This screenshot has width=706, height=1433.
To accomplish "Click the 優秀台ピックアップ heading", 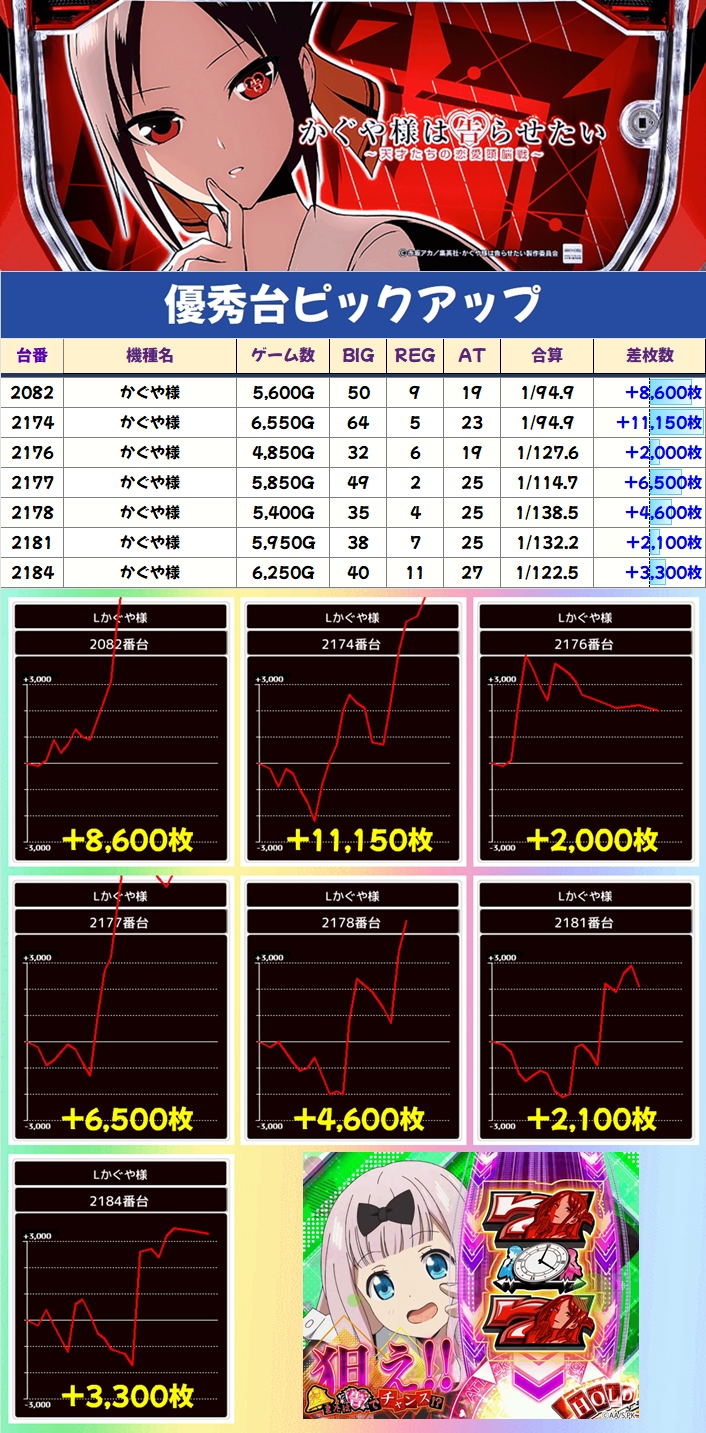I will point(353,304).
